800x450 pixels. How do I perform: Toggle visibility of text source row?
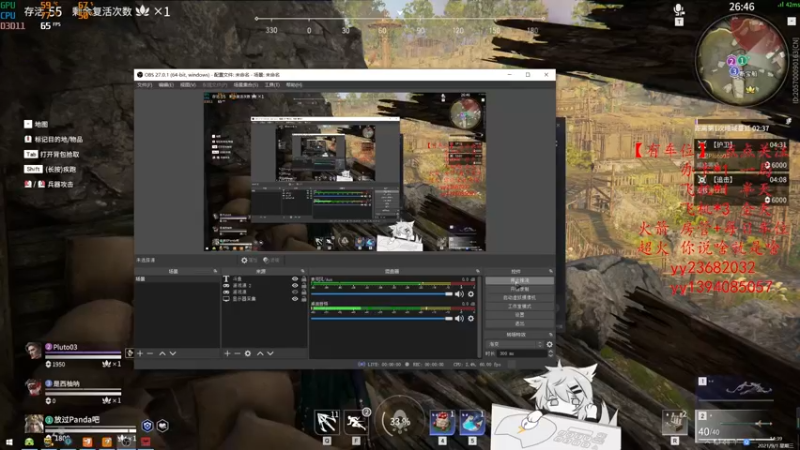tap(295, 279)
